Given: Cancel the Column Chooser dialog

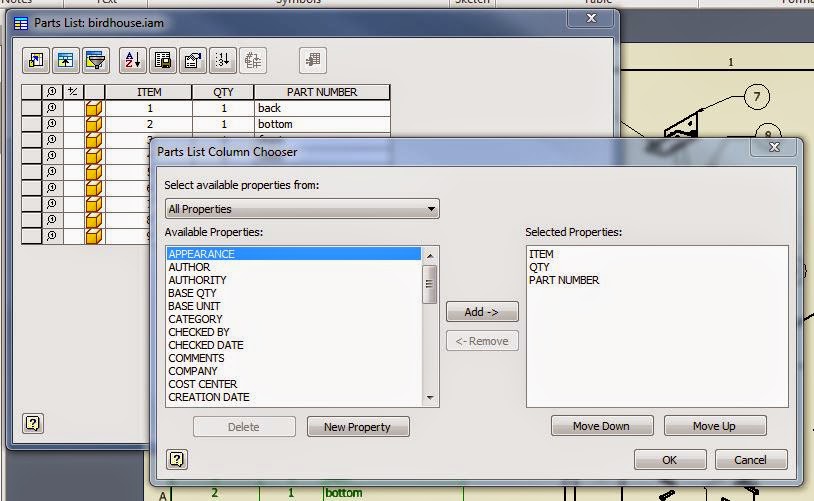Looking at the screenshot, I should (751, 460).
